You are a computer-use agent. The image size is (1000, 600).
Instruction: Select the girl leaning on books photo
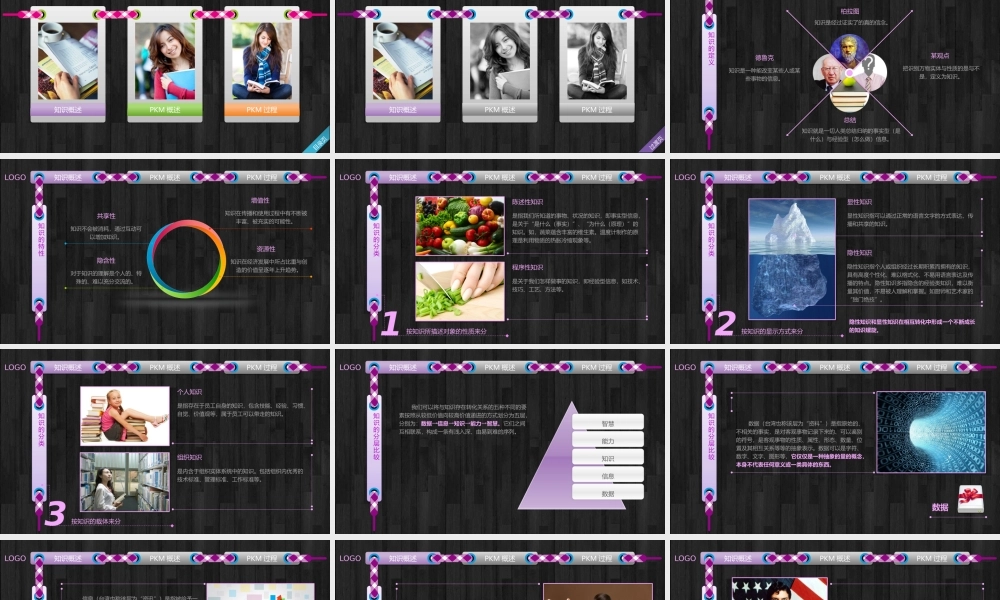tap(124, 414)
